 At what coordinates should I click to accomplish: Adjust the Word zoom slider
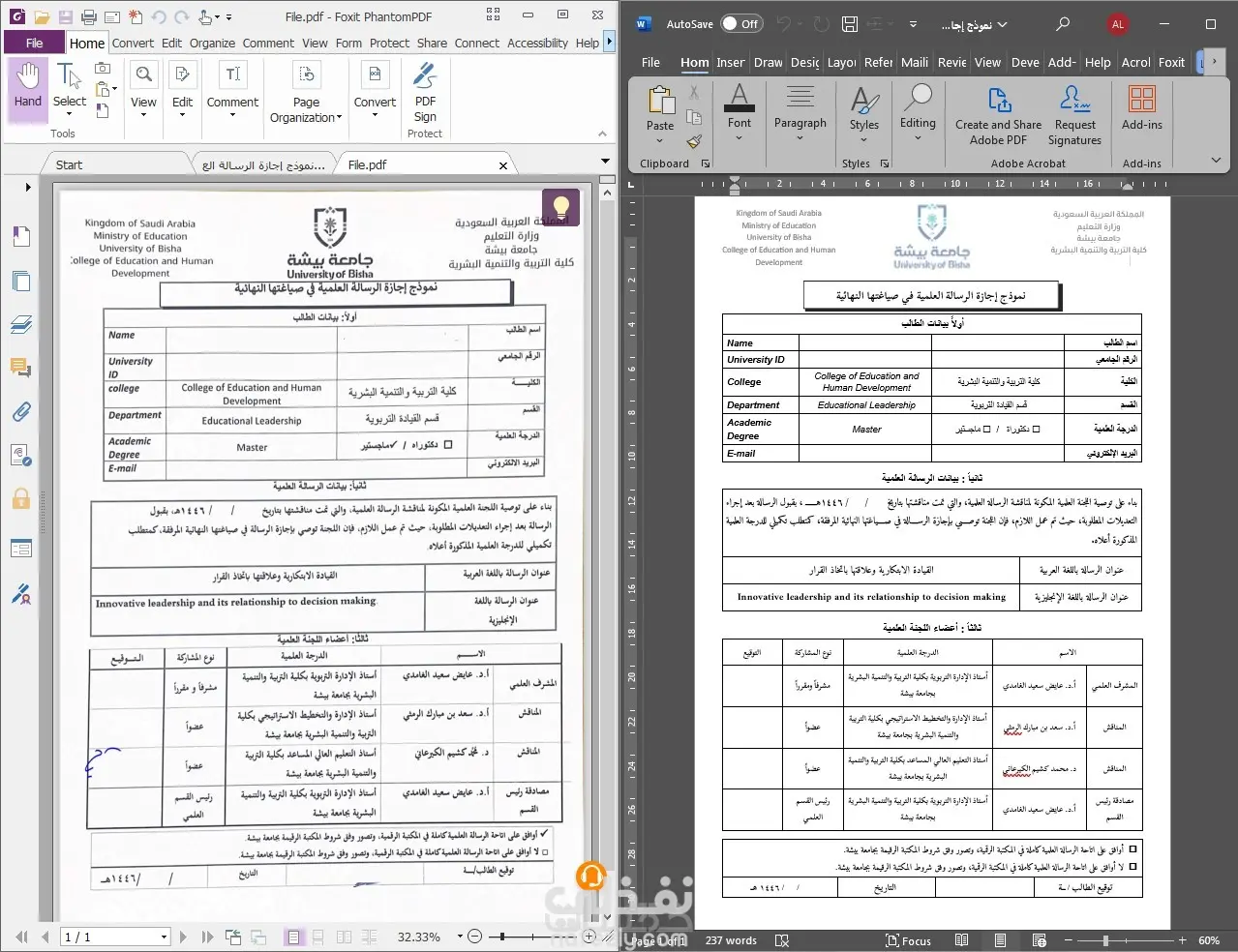[x=1104, y=939]
